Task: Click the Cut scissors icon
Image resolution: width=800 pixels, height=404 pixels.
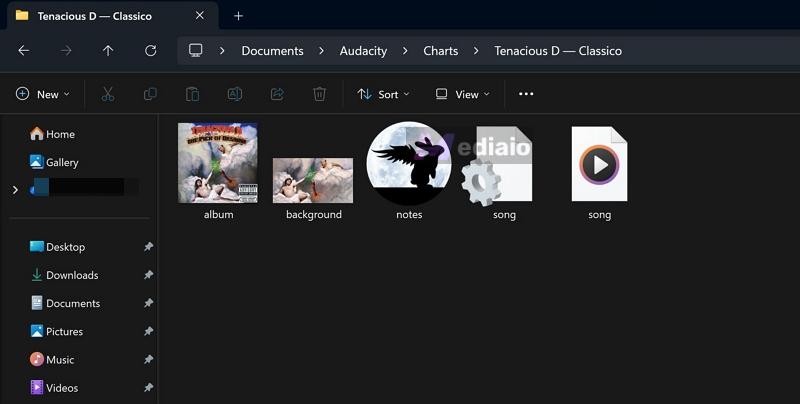Action: tap(108, 94)
